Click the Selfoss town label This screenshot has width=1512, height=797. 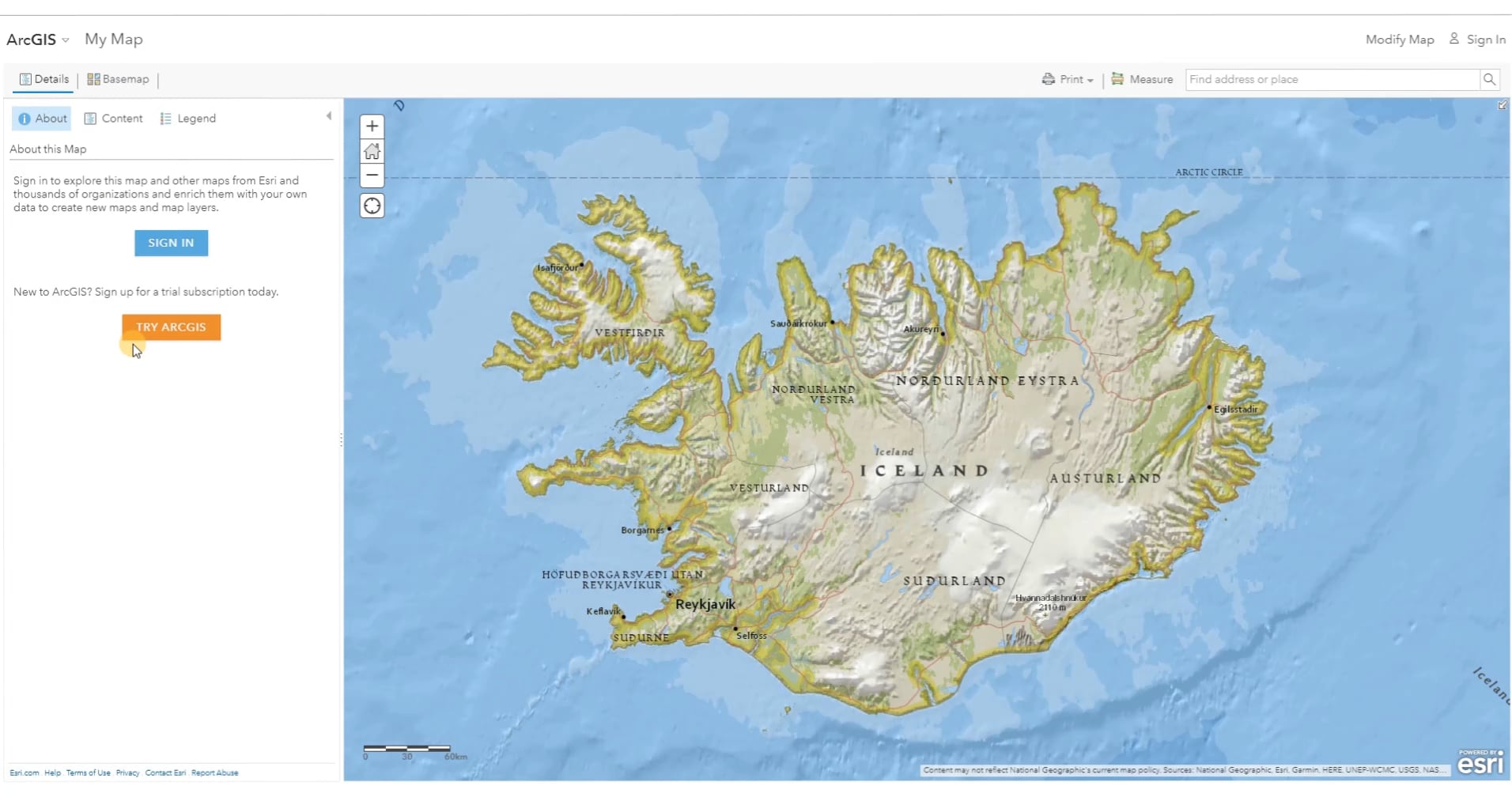pyautogui.click(x=751, y=636)
